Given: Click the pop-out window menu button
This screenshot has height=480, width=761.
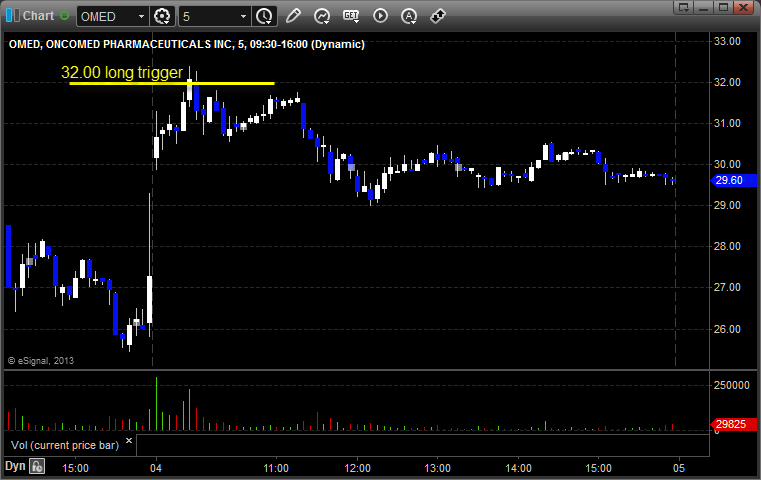Looking at the screenshot, I should coord(683,7).
